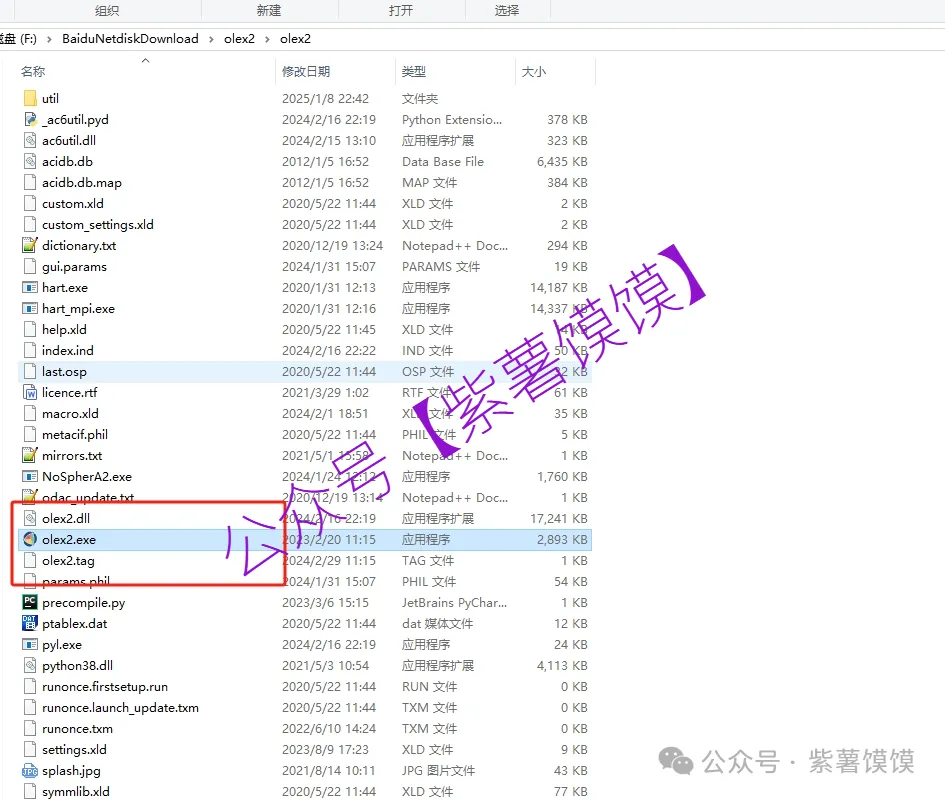Screen dimensions: 945x800
Task: Sort by 修改日期 column header
Action: [306, 72]
